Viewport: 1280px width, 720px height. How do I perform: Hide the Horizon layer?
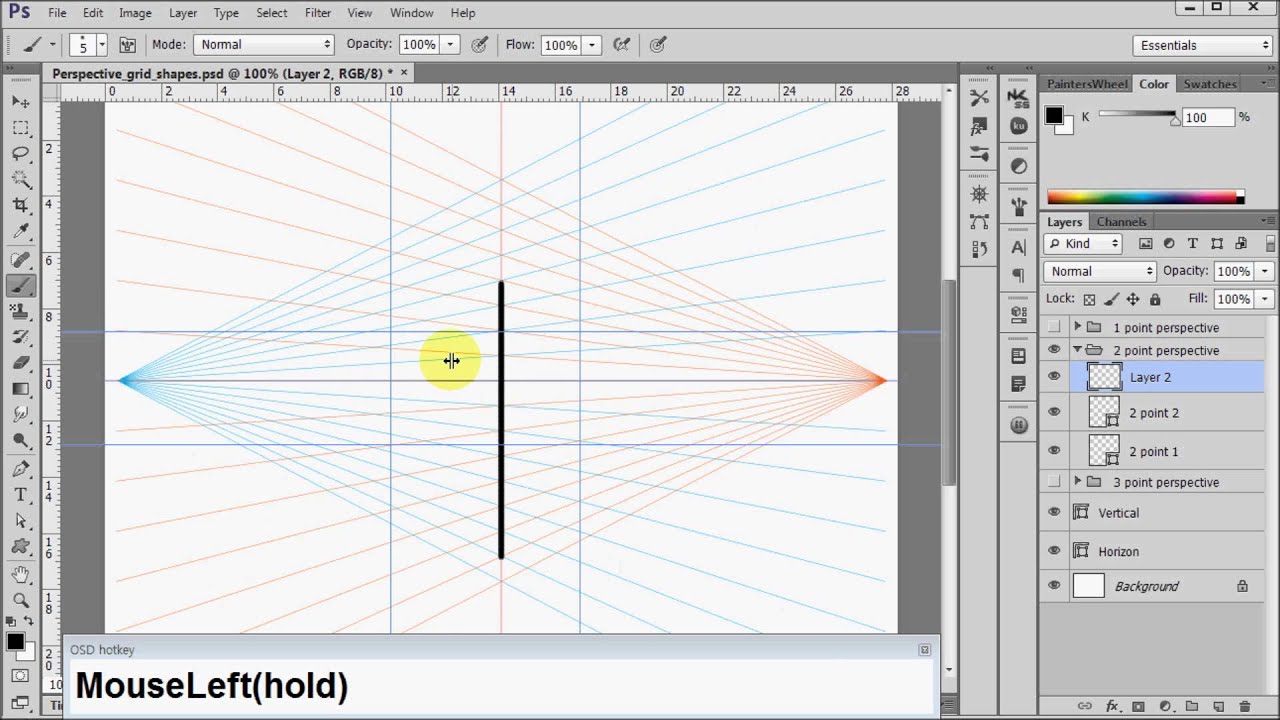(1053, 551)
